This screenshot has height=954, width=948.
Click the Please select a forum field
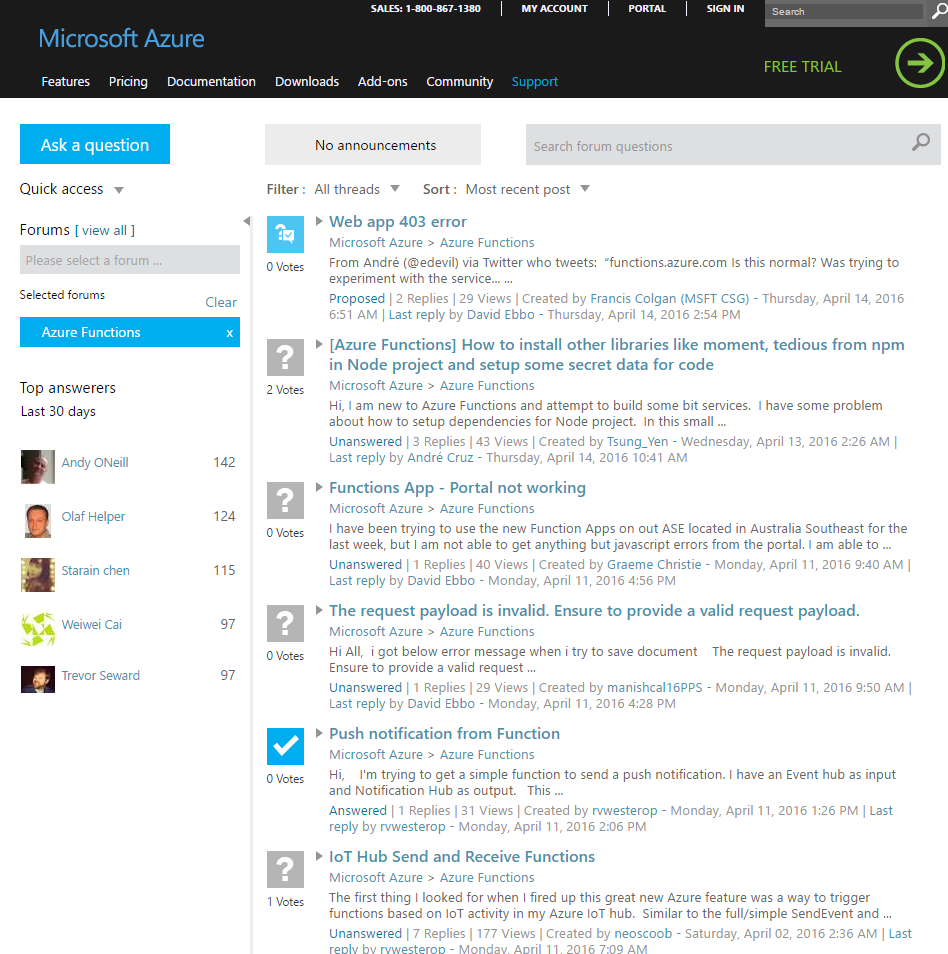pos(130,260)
